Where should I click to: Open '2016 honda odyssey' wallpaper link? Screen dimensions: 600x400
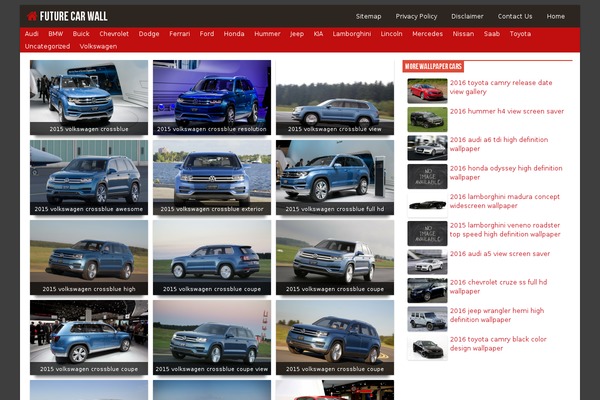click(506, 173)
